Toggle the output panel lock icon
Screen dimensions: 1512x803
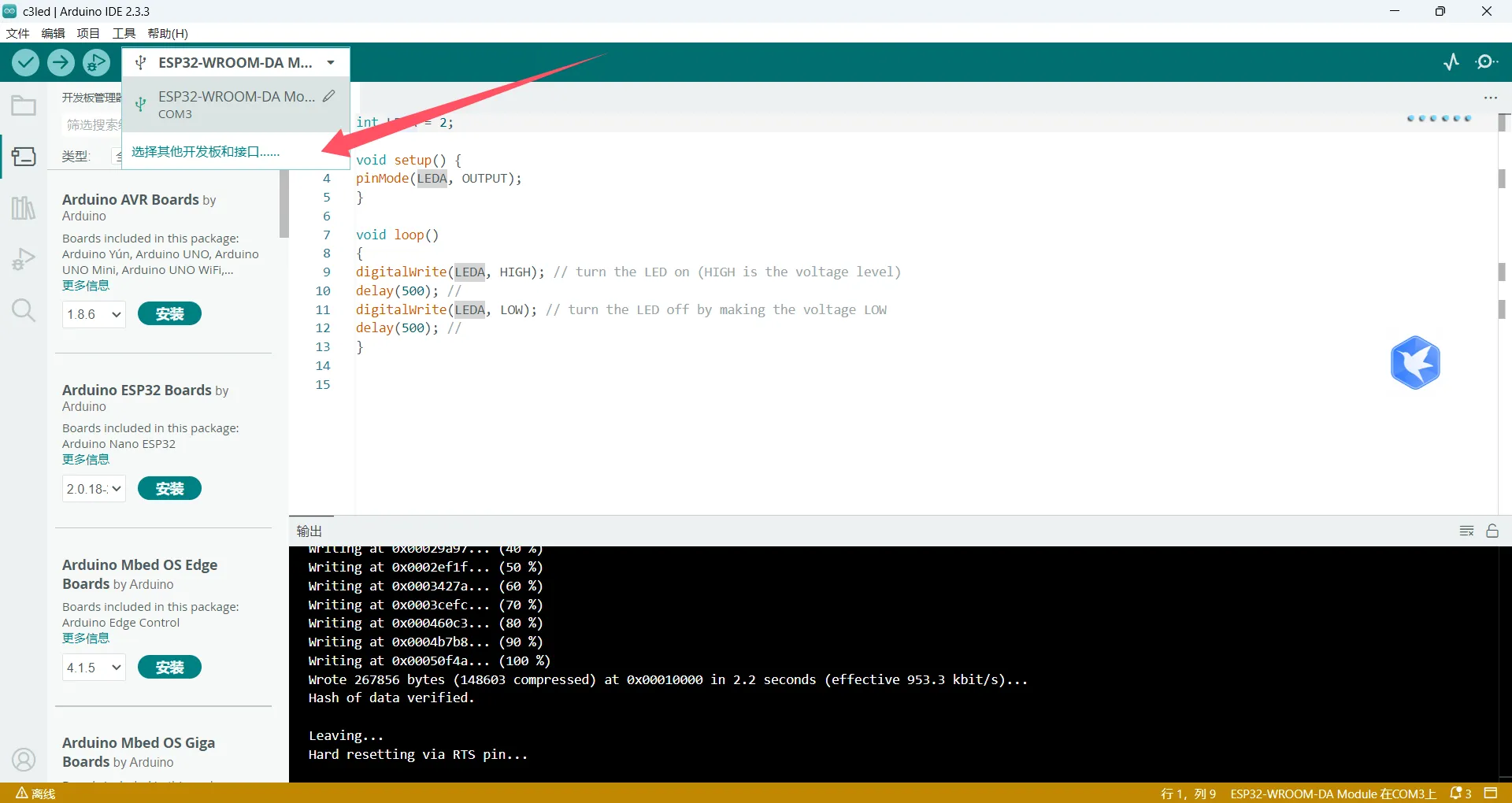(1492, 531)
